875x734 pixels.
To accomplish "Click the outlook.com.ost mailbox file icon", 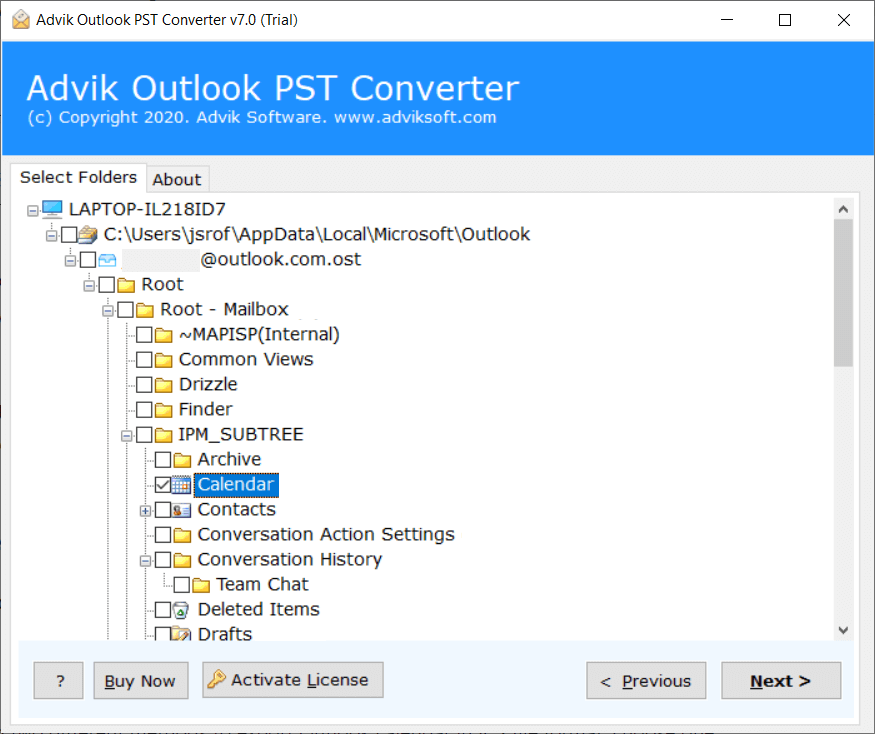I will (107, 260).
